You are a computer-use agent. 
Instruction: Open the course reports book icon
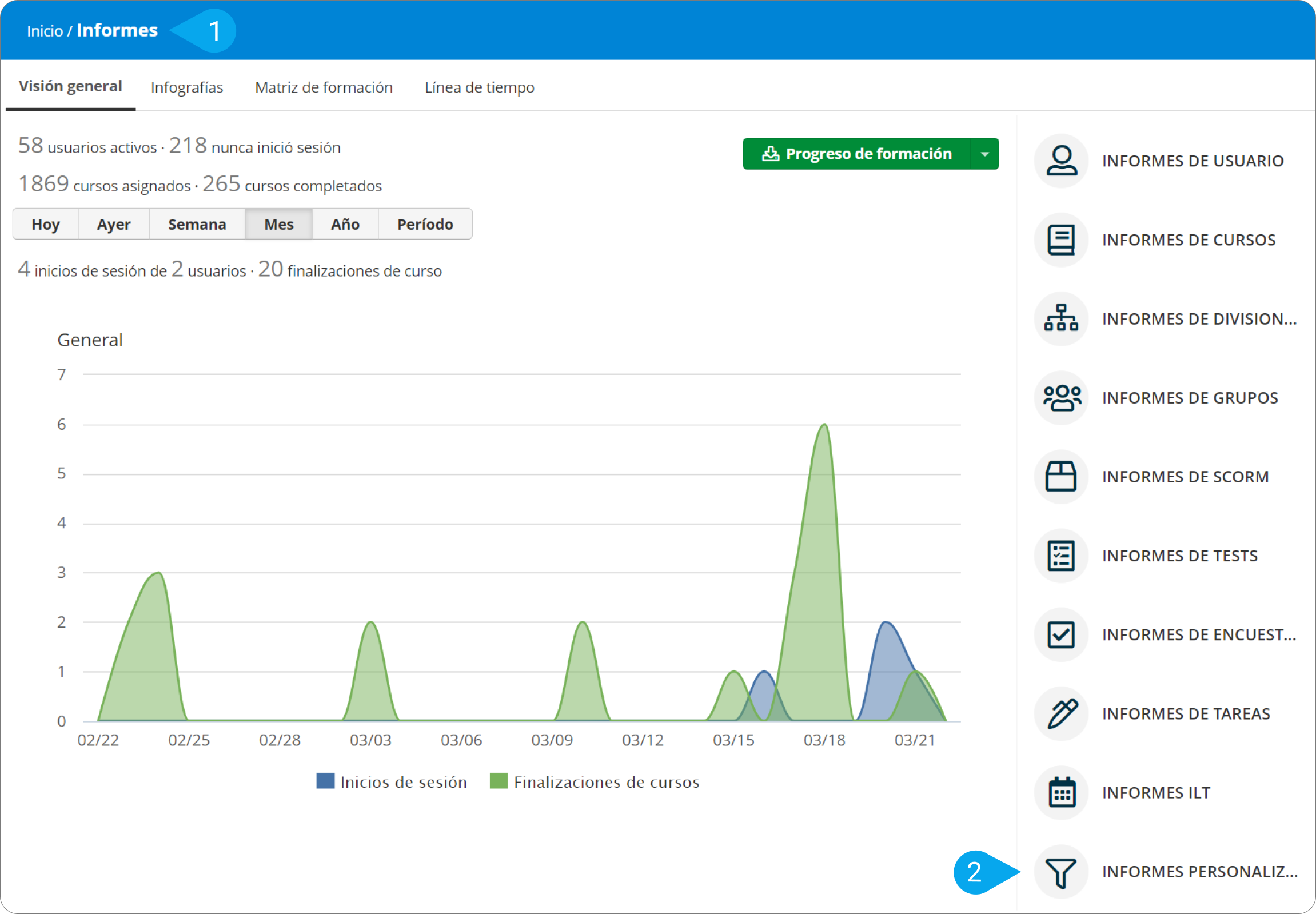(x=1061, y=240)
